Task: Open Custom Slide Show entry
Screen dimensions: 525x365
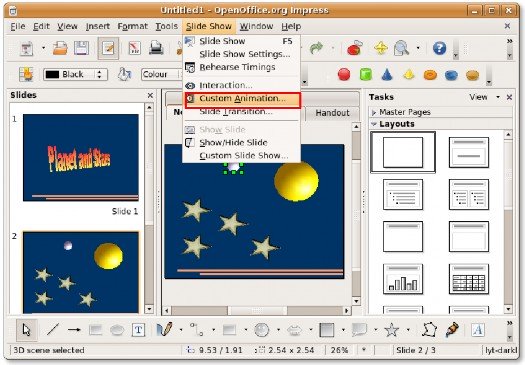Action: point(243,156)
